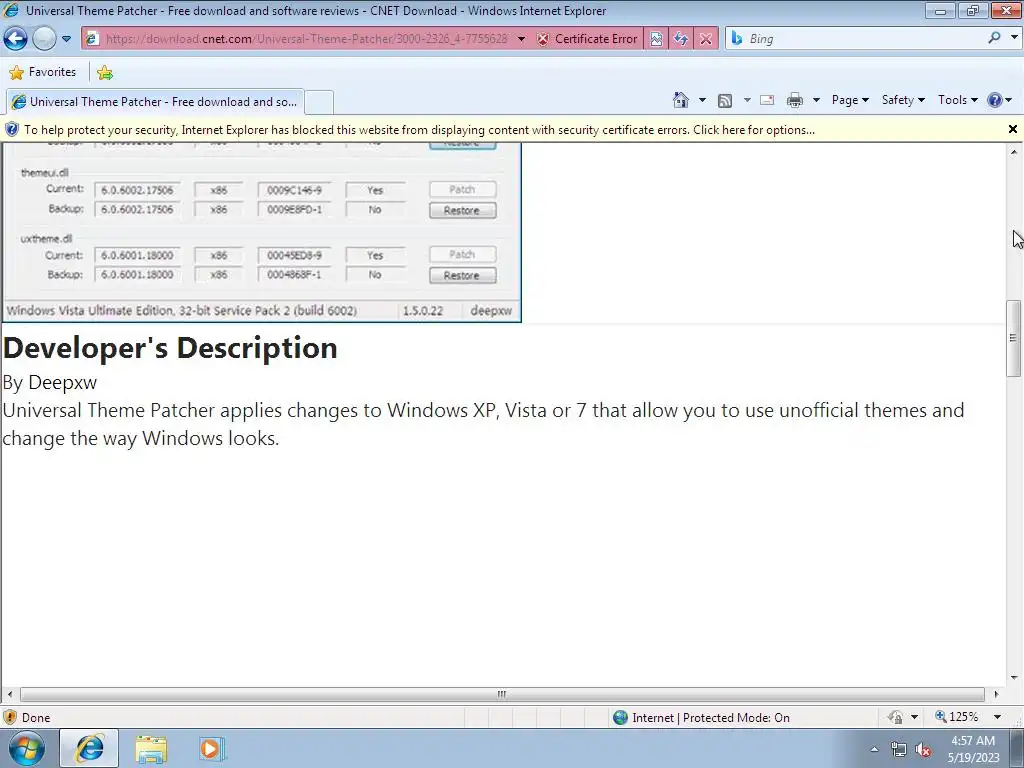Show hidden tray icons arrow
This screenshot has height=768, width=1024.
pyautogui.click(x=874, y=750)
